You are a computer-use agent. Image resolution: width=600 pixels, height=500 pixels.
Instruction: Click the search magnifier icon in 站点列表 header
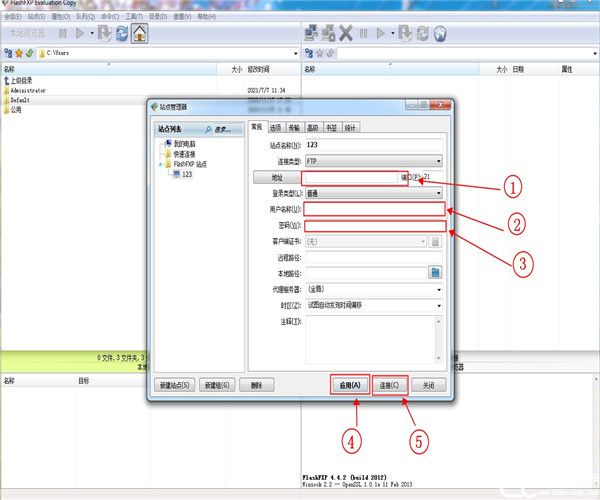coord(211,129)
